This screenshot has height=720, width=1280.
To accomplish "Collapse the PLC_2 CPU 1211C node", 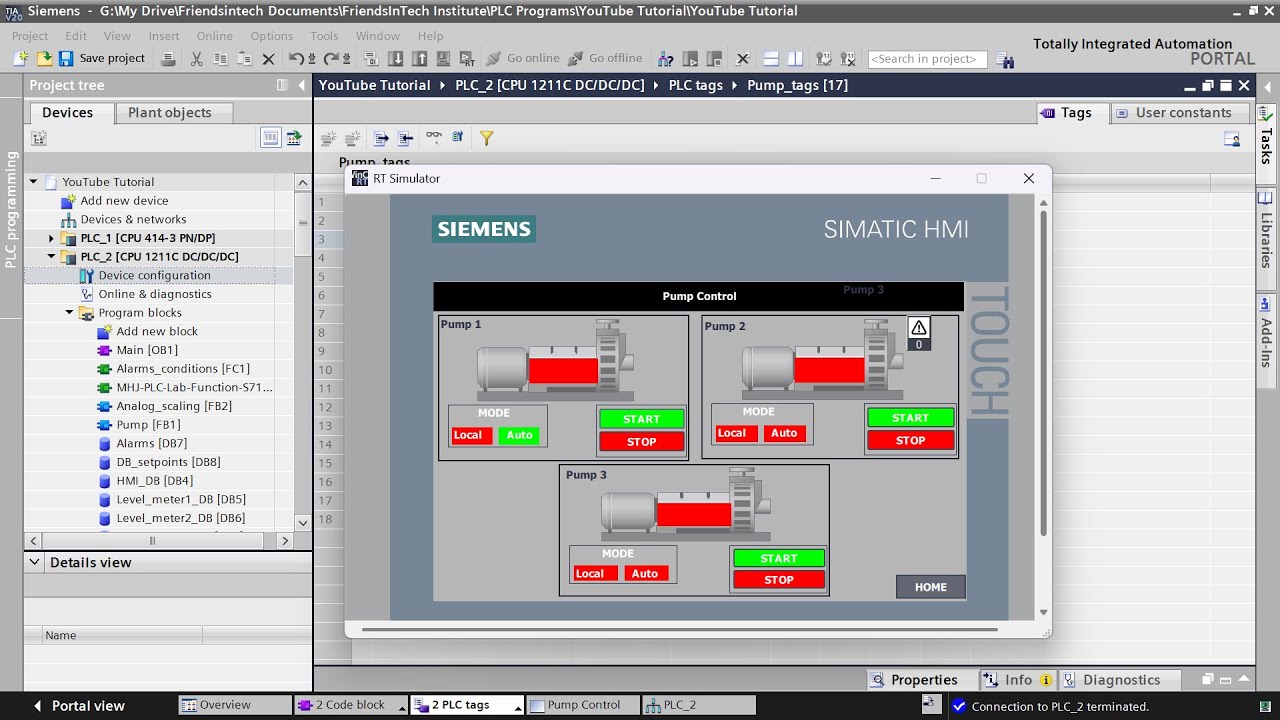I will 52,257.
